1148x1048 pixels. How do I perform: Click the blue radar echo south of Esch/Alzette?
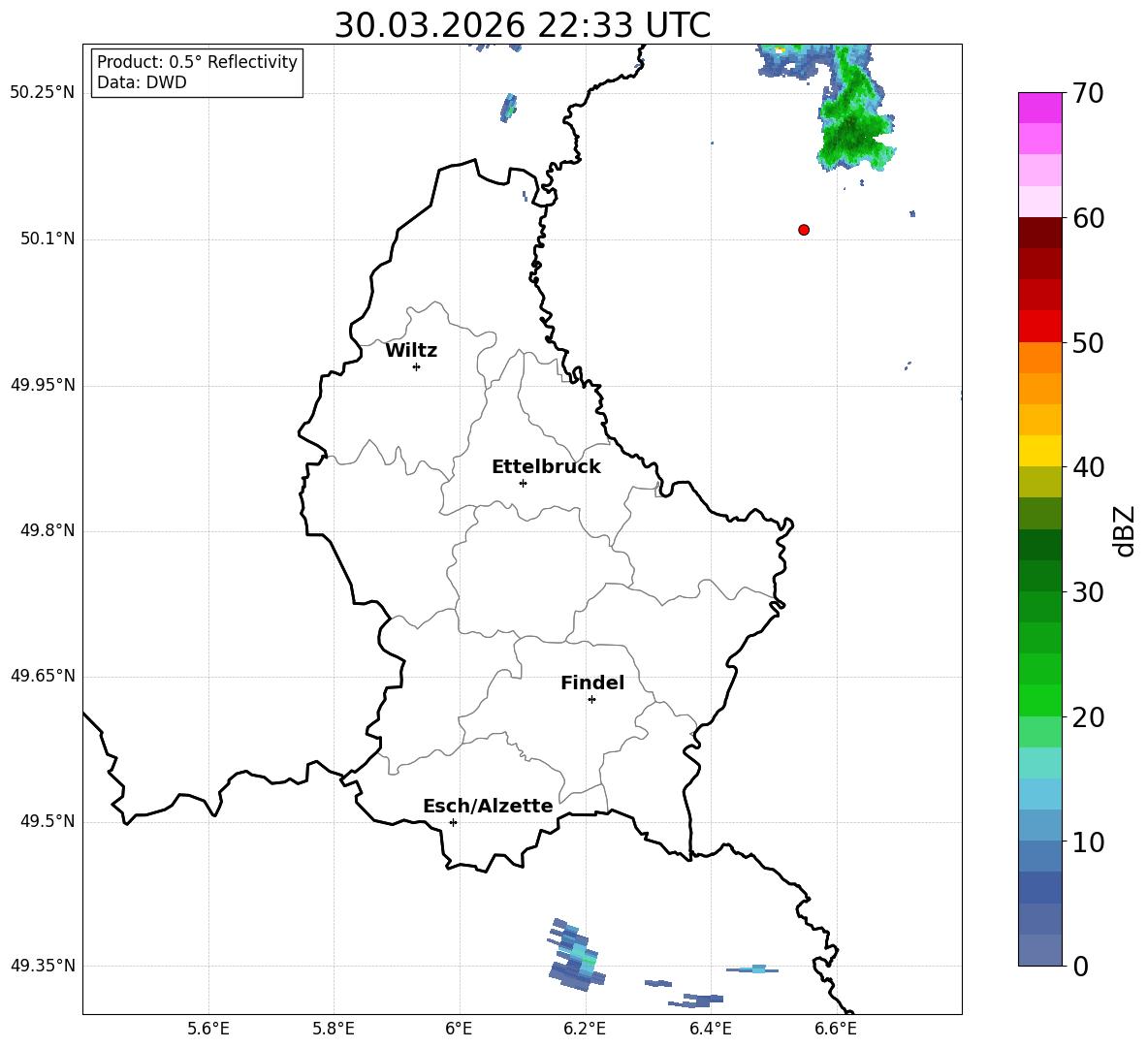click(576, 956)
